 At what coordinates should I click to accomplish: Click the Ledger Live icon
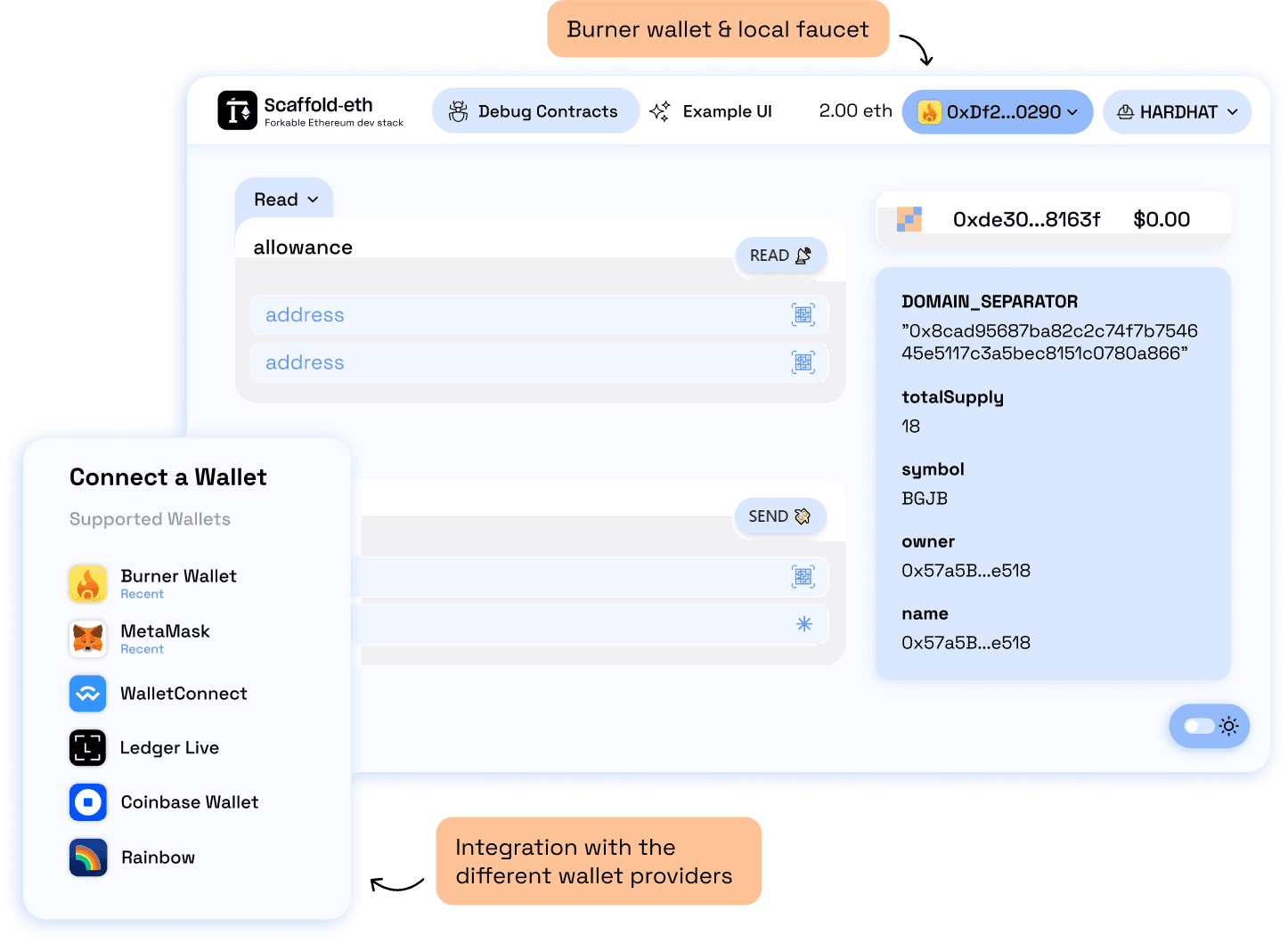(x=88, y=748)
